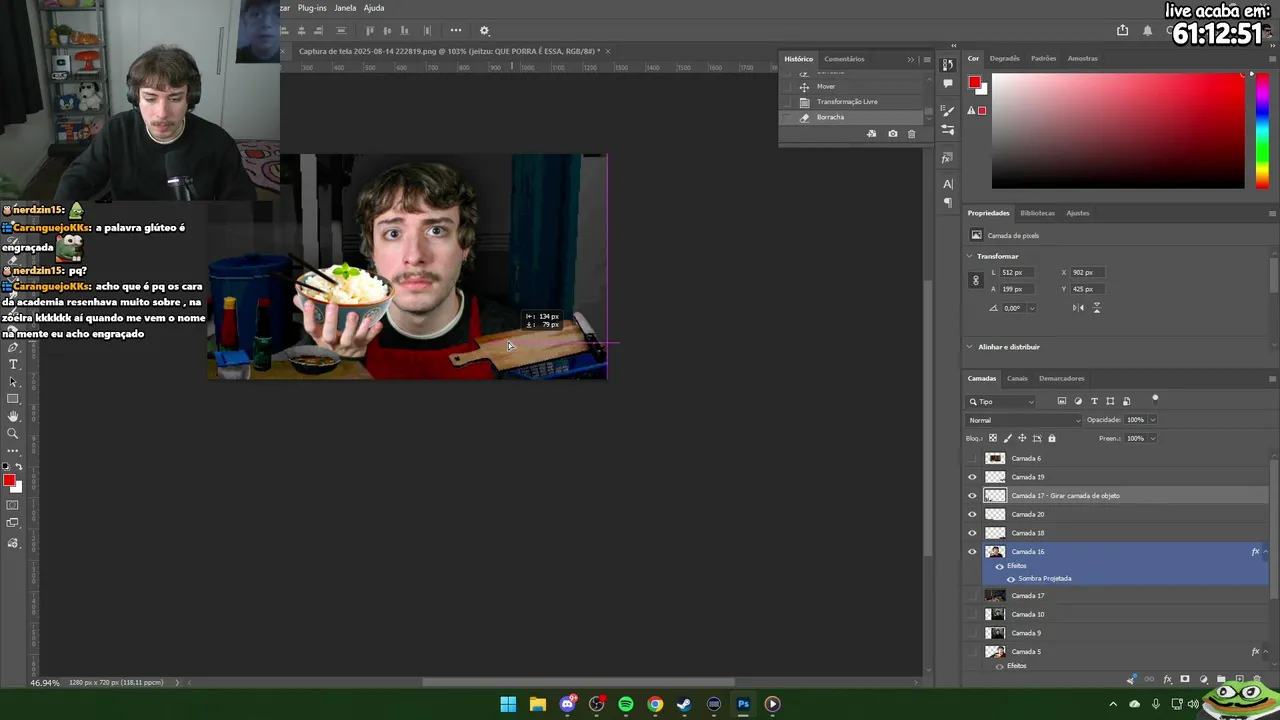Open the layer filter Tipo dropdown
The image size is (1280, 720).
pyautogui.click(x=1001, y=402)
